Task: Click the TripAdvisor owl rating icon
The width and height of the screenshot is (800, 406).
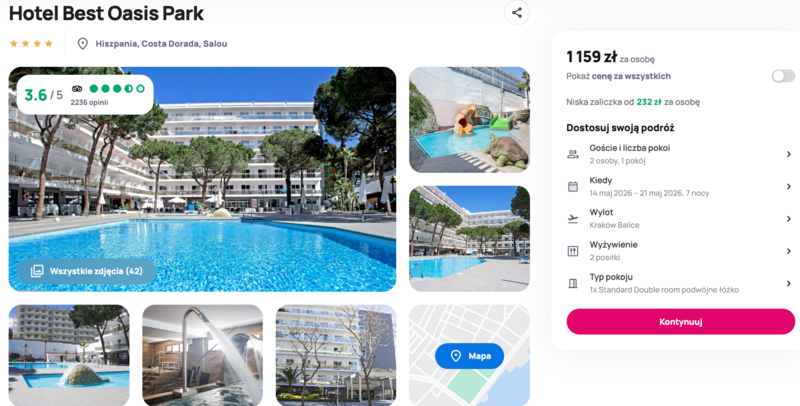Action: [77, 89]
